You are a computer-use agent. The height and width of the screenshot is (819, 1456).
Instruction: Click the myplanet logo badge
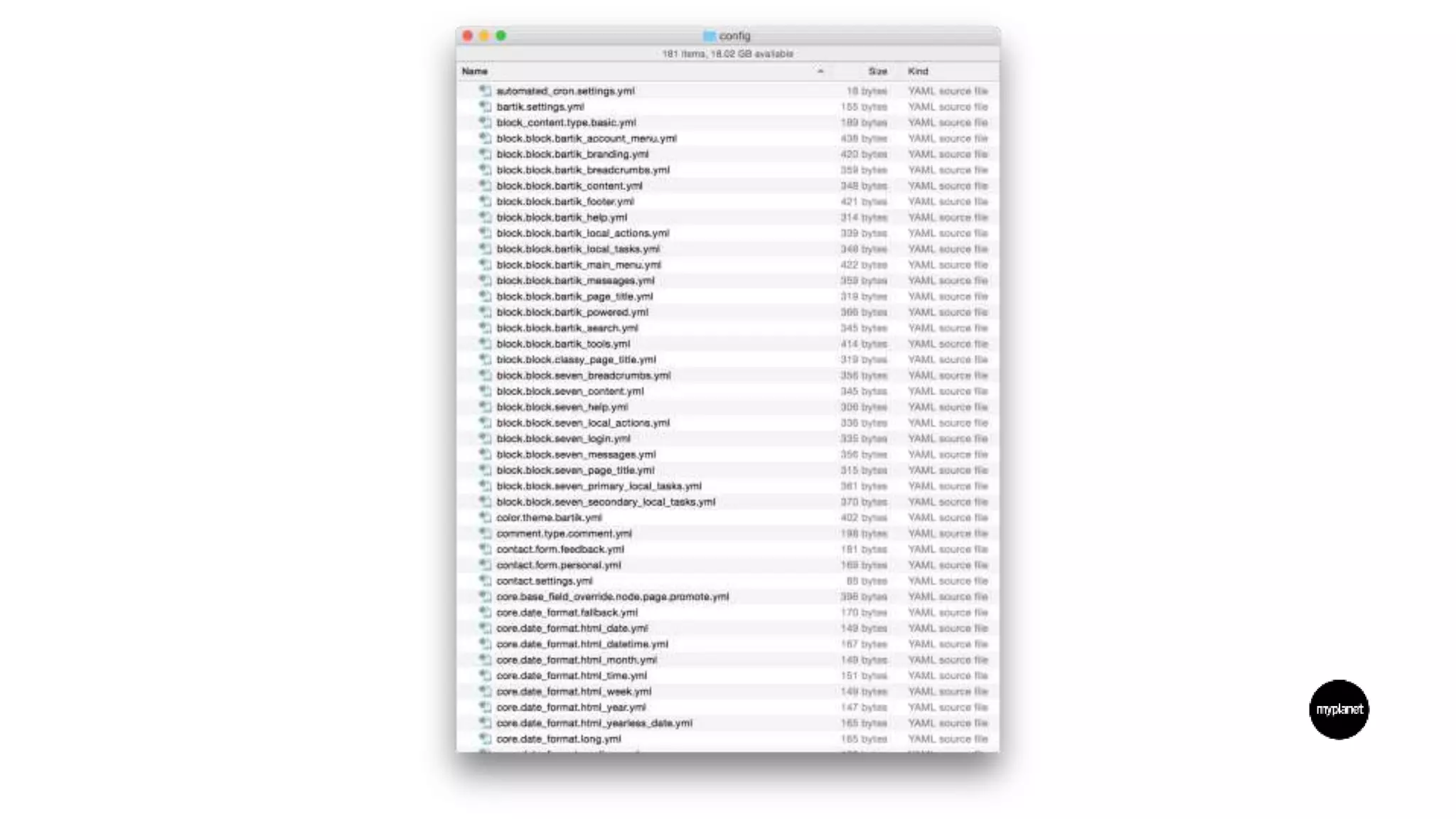click(1339, 710)
